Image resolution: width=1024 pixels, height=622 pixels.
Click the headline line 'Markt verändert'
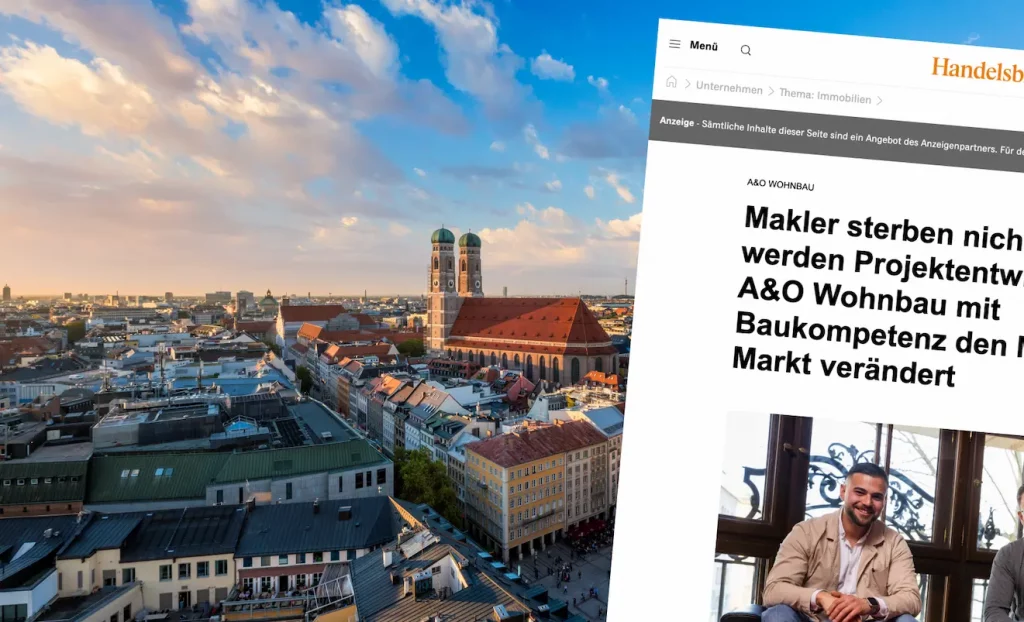(x=843, y=368)
